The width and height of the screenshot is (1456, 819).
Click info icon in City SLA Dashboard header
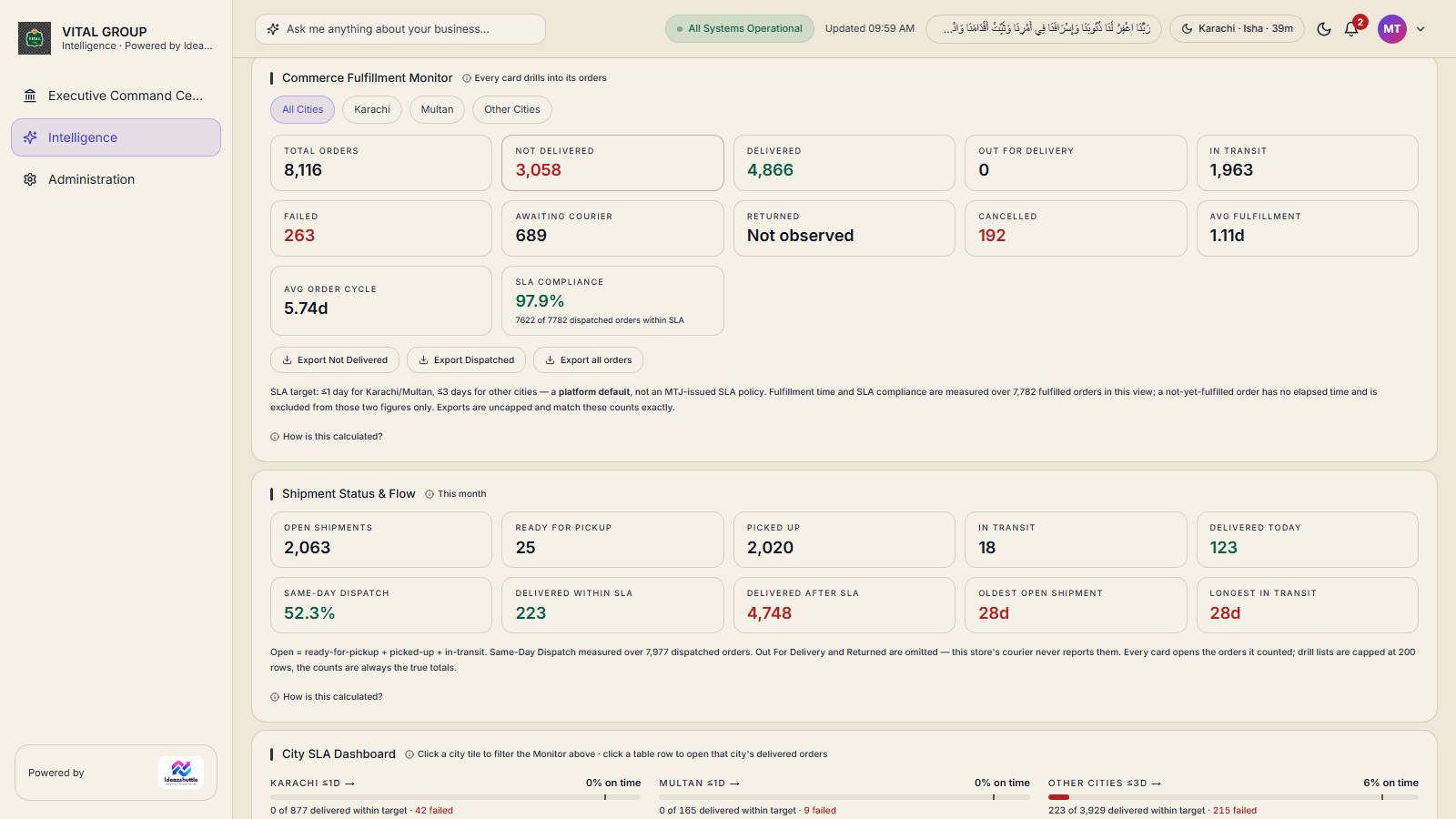409,754
